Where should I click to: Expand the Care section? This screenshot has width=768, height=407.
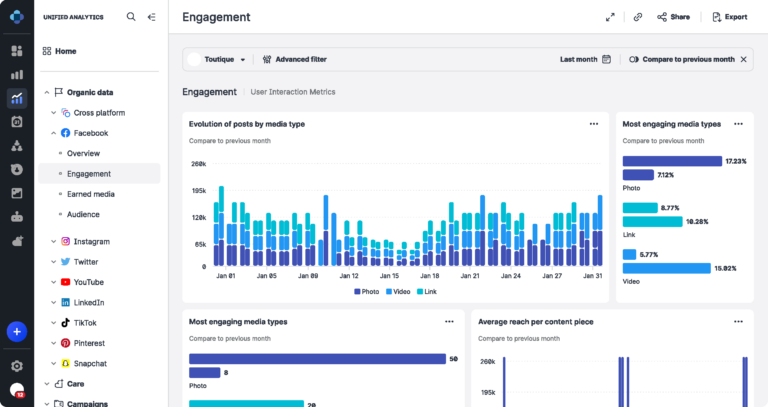point(47,384)
